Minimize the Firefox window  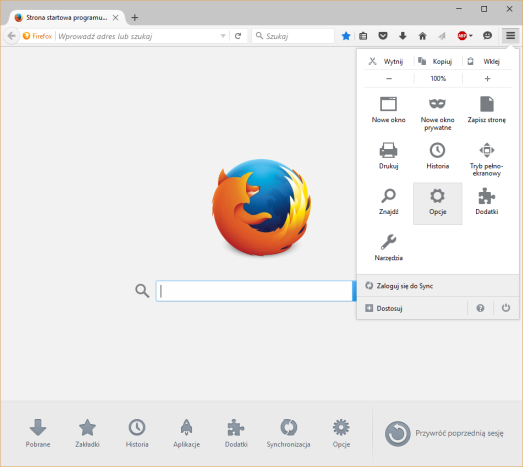459,9
